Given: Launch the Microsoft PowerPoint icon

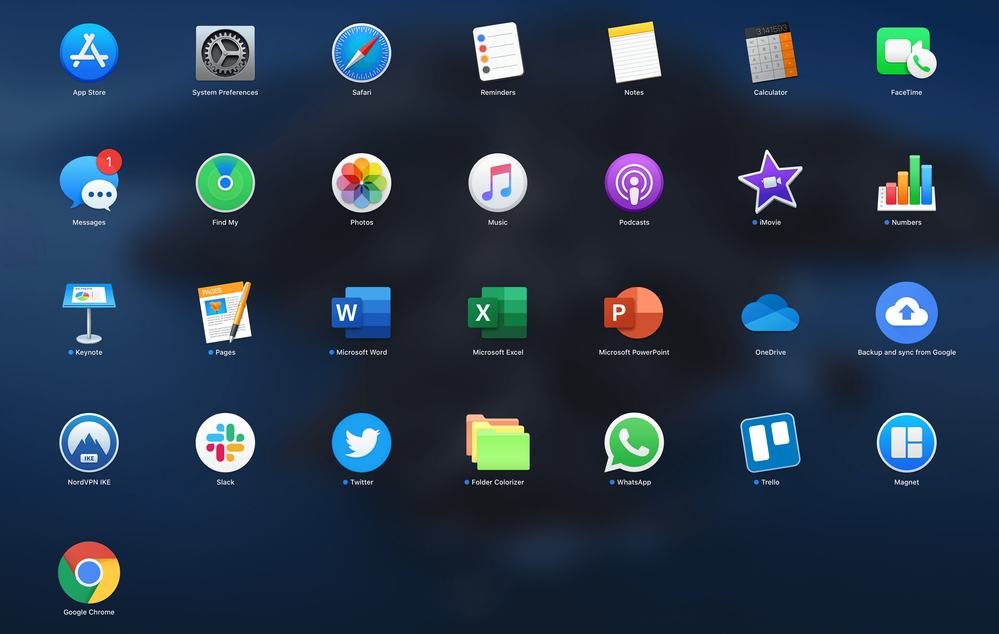Looking at the screenshot, I should click(634, 312).
